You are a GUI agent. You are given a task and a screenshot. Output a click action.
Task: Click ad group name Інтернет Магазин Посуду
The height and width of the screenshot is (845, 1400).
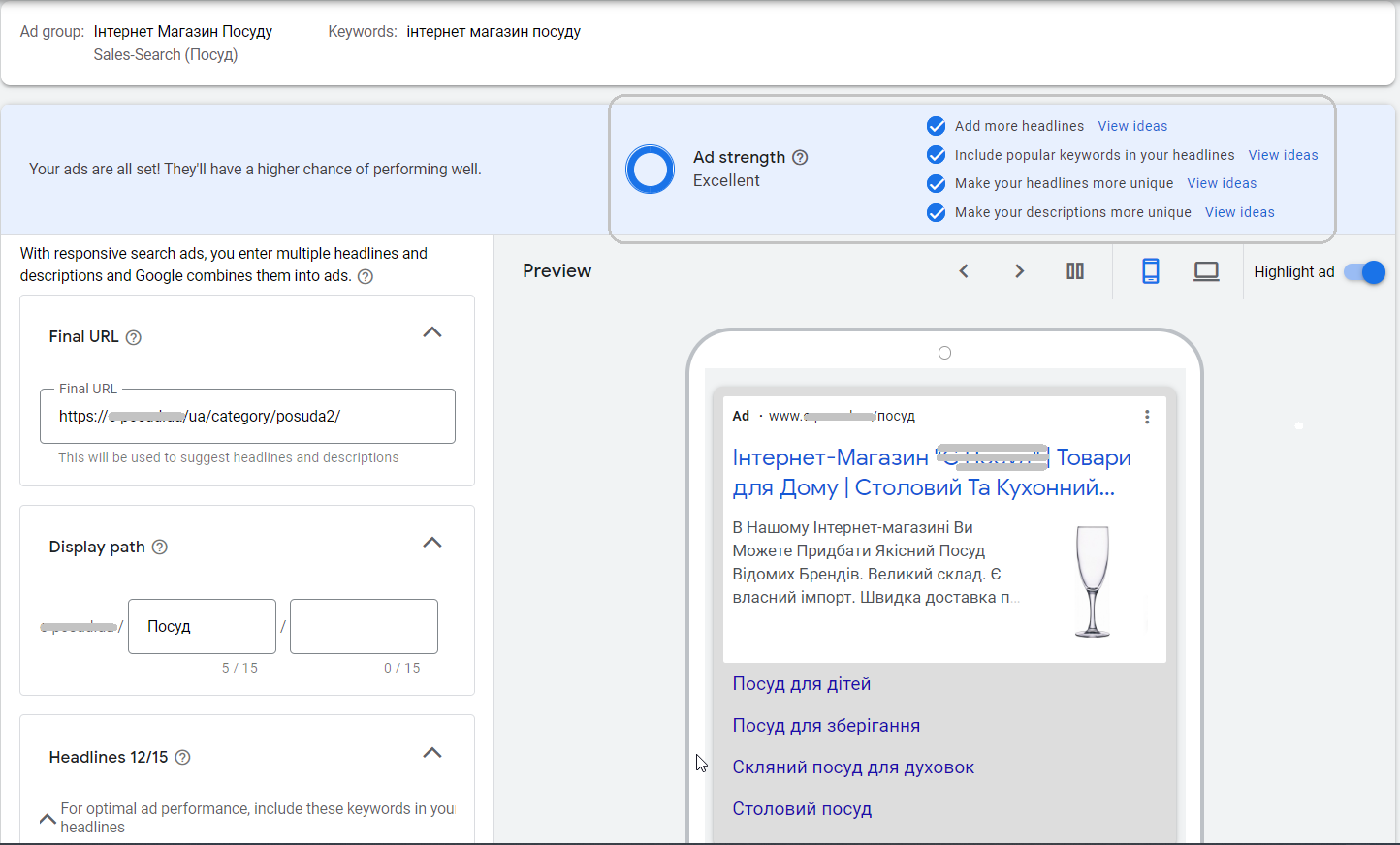pos(183,32)
